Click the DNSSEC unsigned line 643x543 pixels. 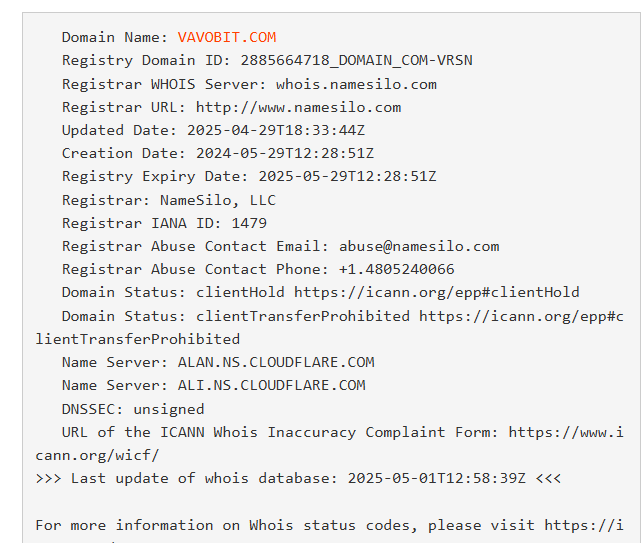click(133, 408)
